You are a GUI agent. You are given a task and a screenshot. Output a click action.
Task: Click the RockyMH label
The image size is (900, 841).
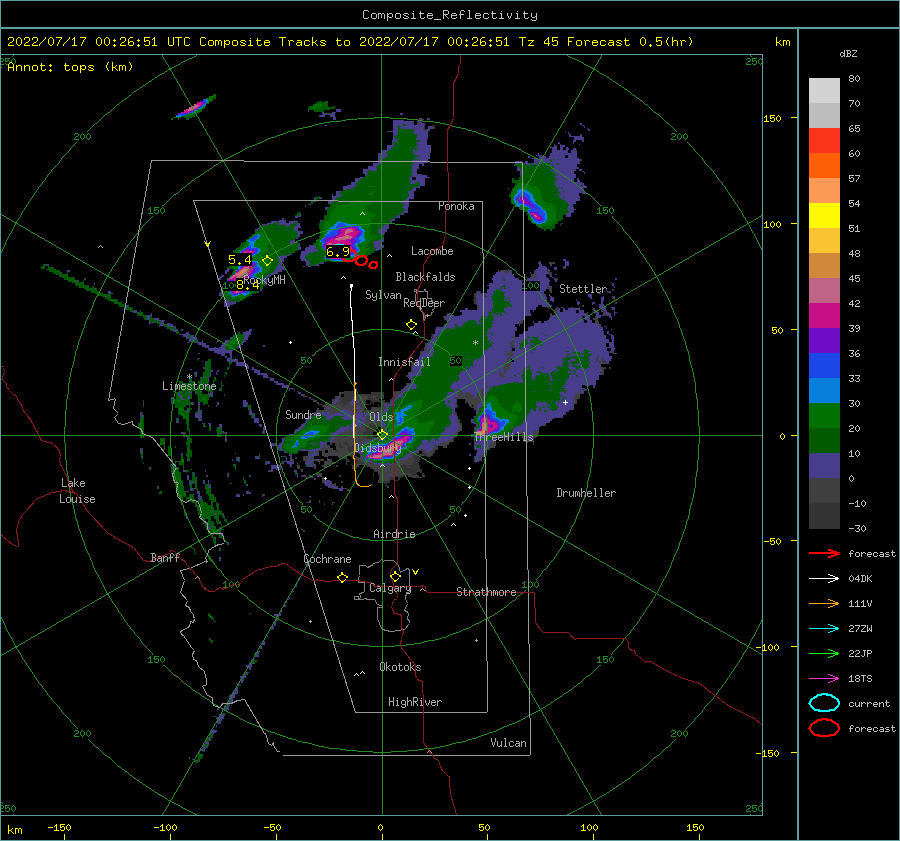pos(264,280)
